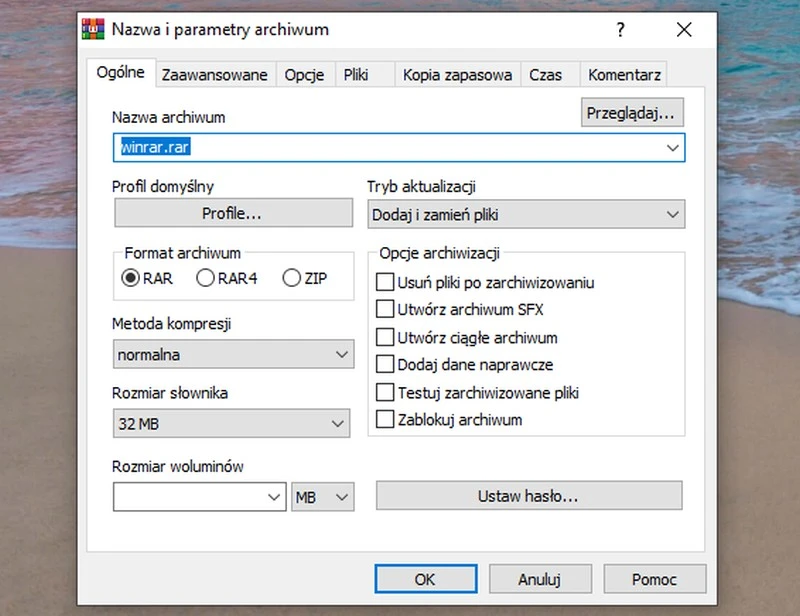Choose ZIP as the archive format
Image resolution: width=800 pixels, height=616 pixels.
pos(291,278)
